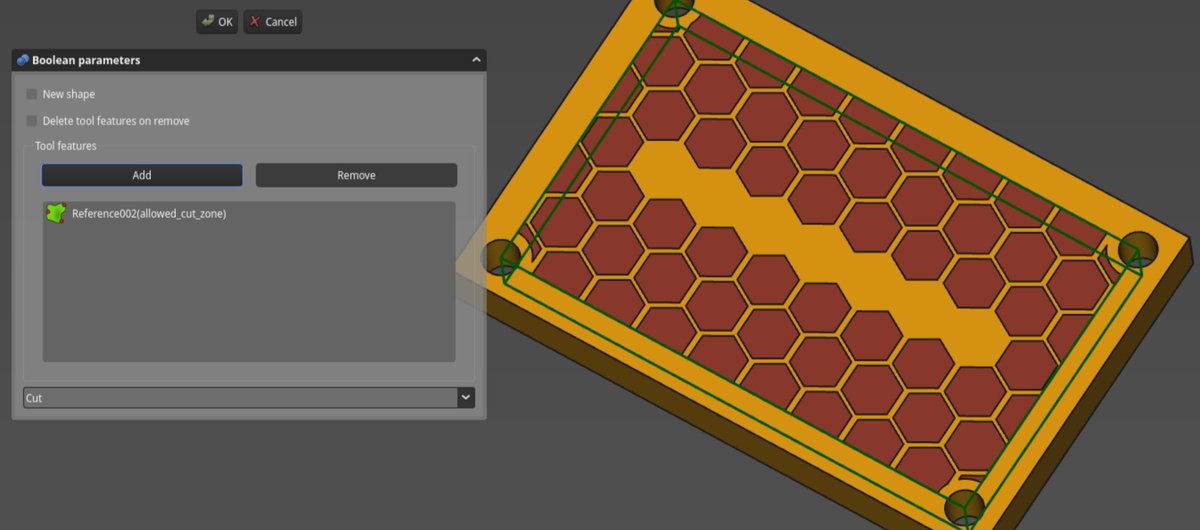Click the Tool features group label
Screen dimensions: 1200x530
[x=66, y=146]
